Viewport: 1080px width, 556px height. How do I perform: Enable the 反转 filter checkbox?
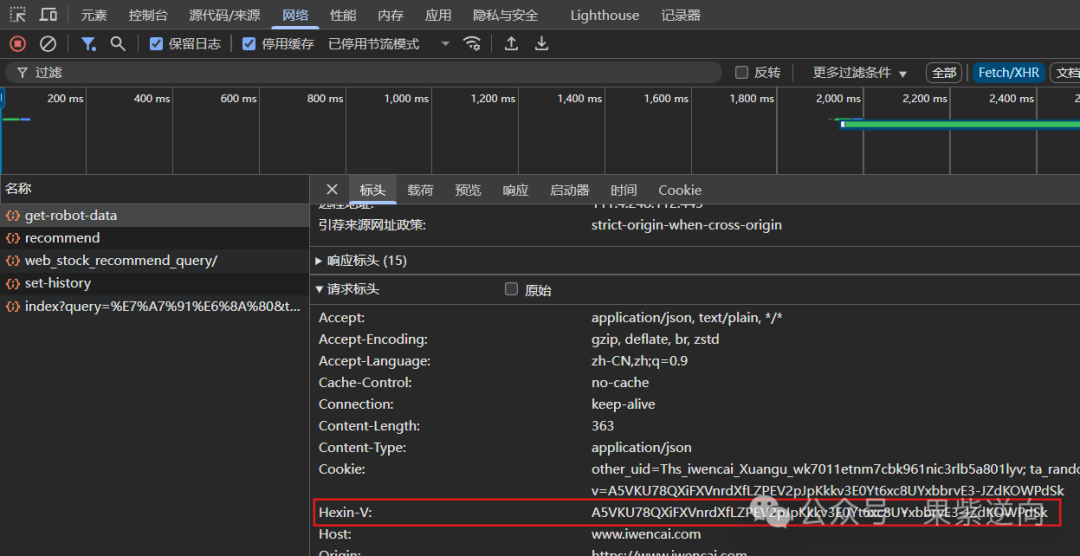pyautogui.click(x=741, y=73)
